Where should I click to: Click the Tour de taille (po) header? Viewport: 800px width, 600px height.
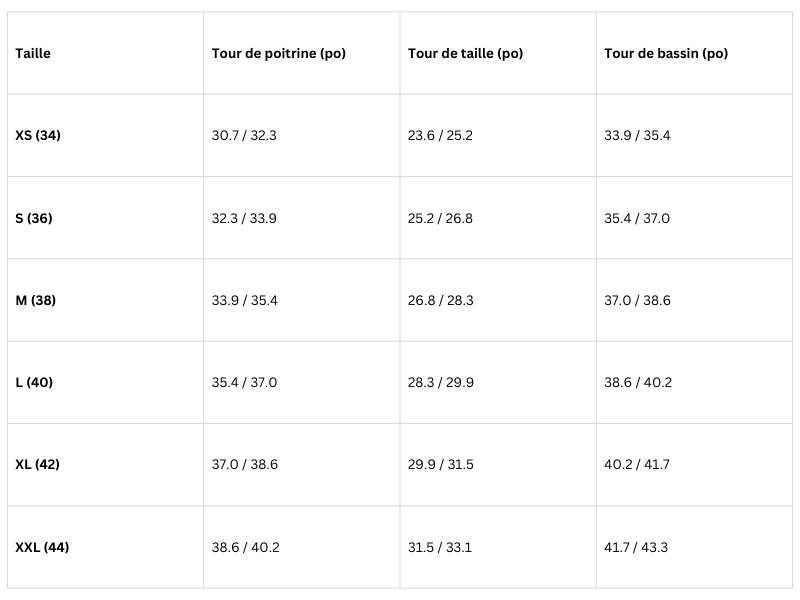[x=465, y=54]
